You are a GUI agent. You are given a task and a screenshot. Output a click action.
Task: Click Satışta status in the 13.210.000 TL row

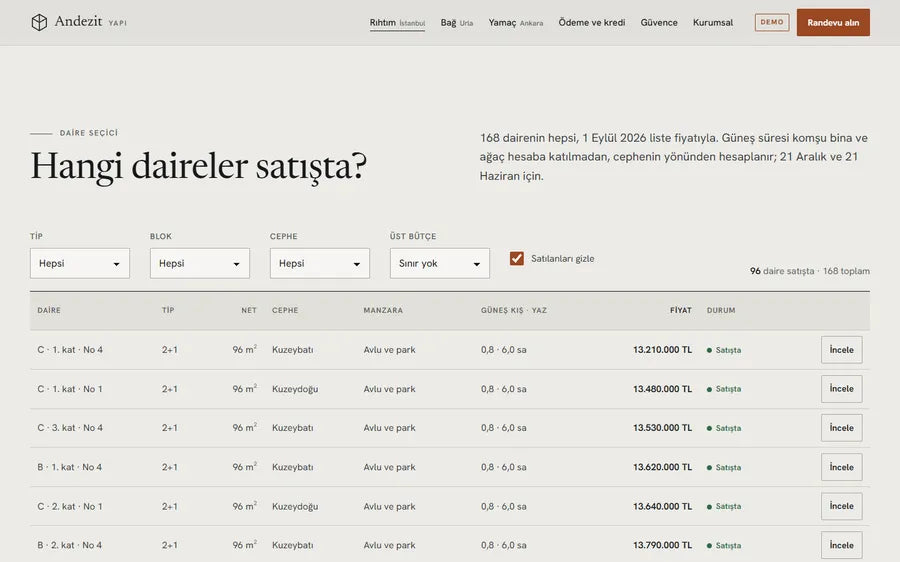point(724,350)
